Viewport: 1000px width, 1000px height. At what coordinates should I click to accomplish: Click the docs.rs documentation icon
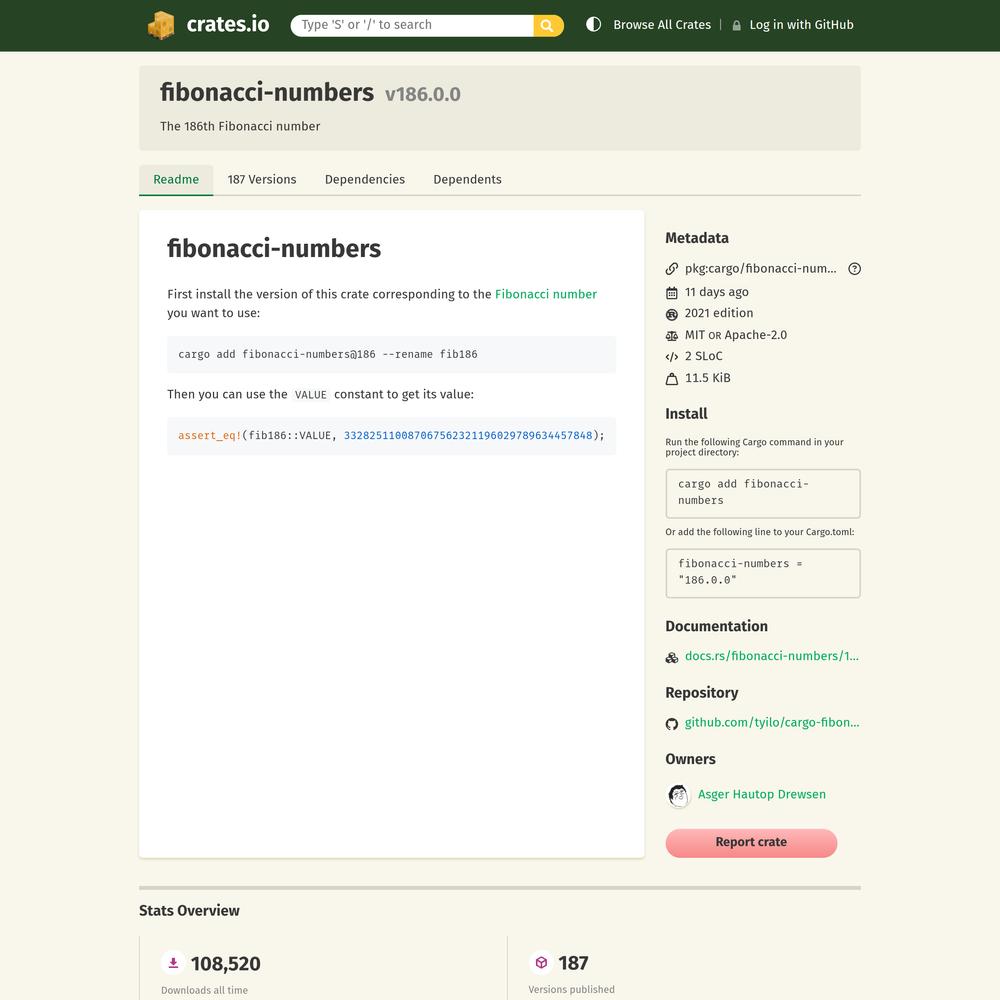(x=672, y=657)
